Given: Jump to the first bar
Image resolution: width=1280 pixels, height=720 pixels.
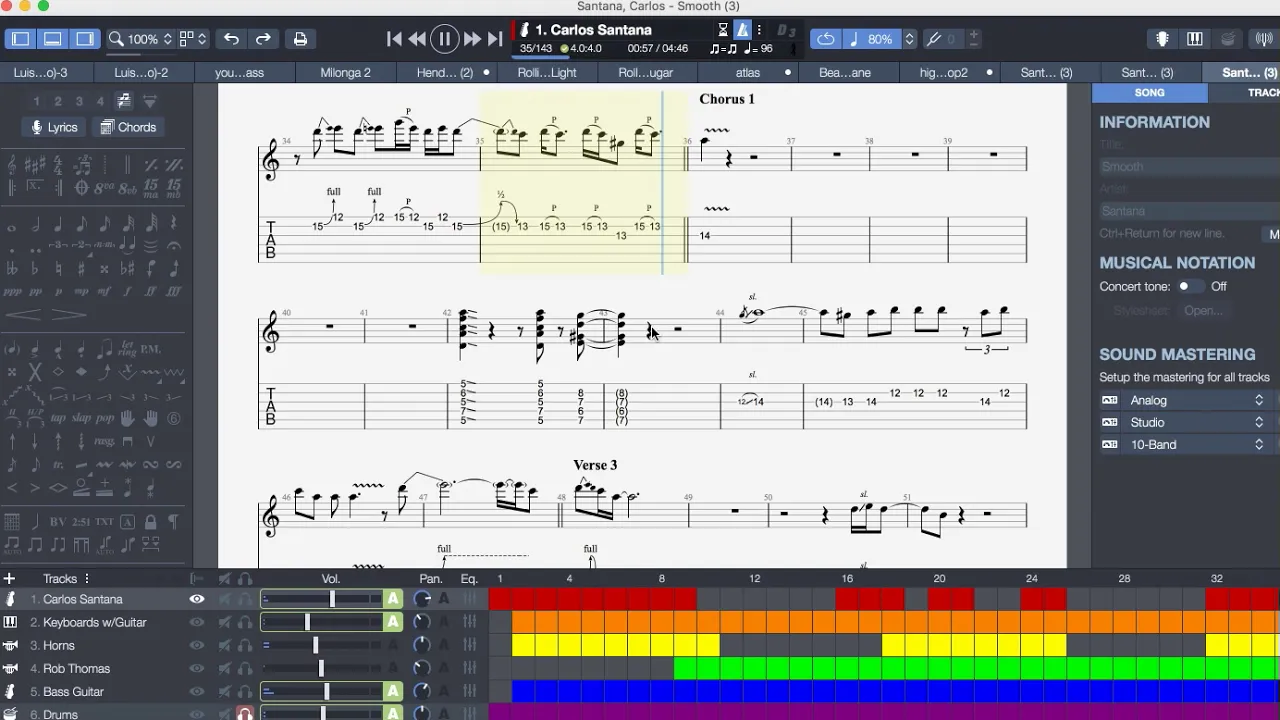Looking at the screenshot, I should (x=394, y=39).
